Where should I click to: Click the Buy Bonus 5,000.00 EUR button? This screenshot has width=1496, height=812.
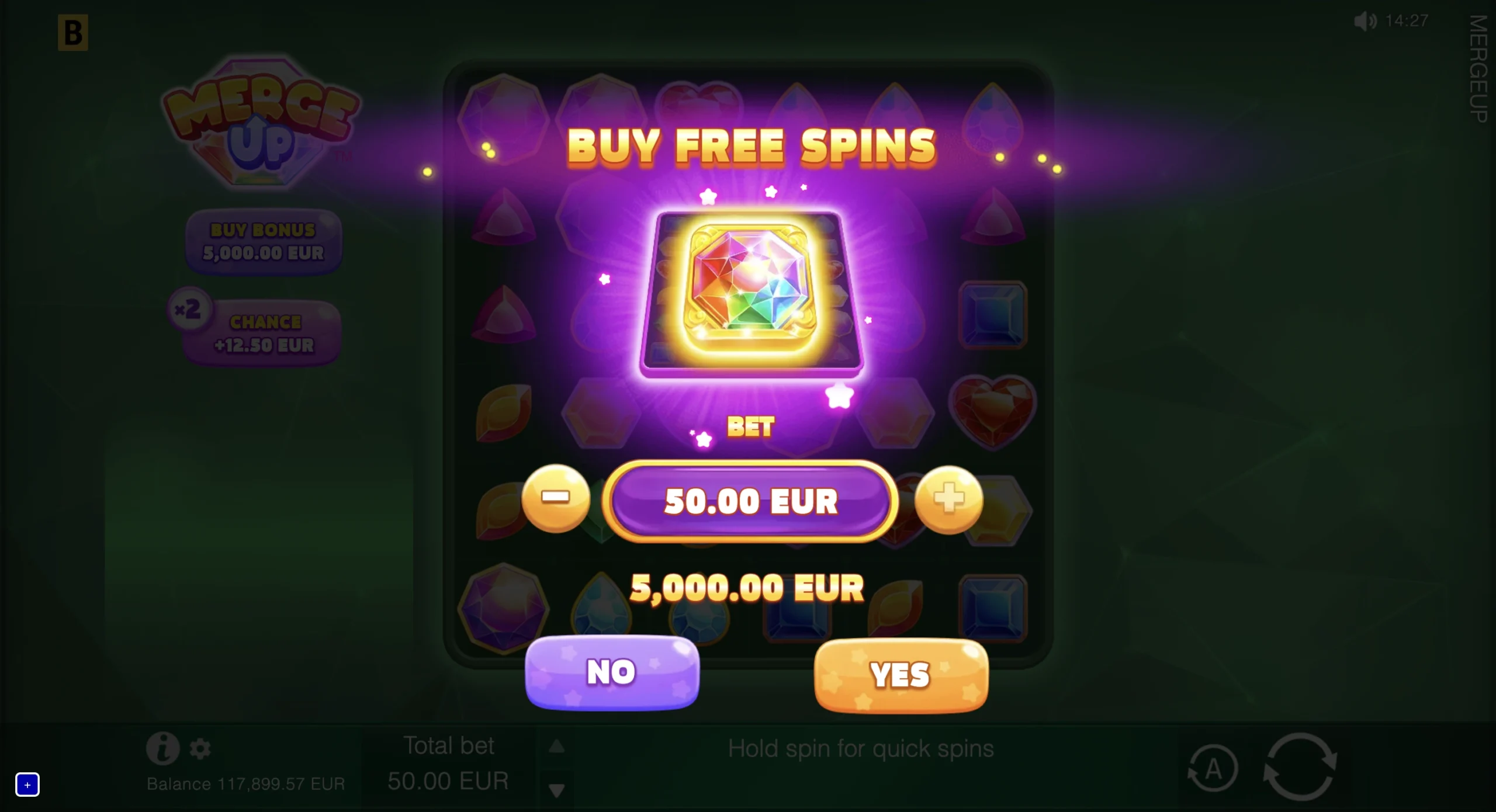point(264,241)
